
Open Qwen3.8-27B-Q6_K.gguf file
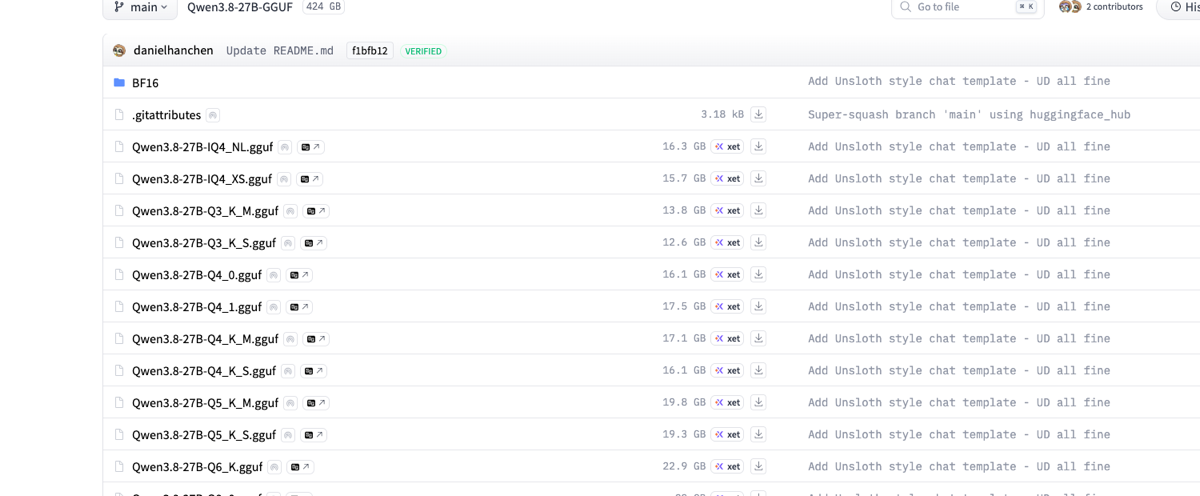[197, 467]
